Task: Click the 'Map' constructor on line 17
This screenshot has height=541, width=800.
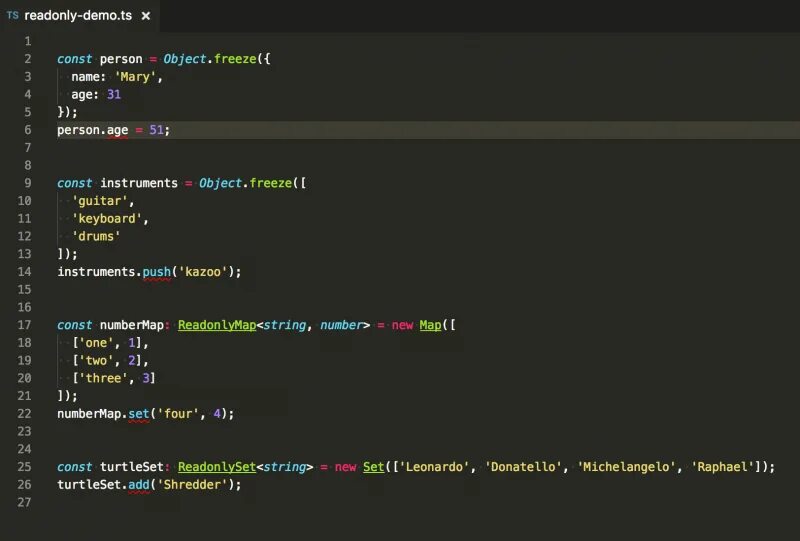Action: coord(430,325)
